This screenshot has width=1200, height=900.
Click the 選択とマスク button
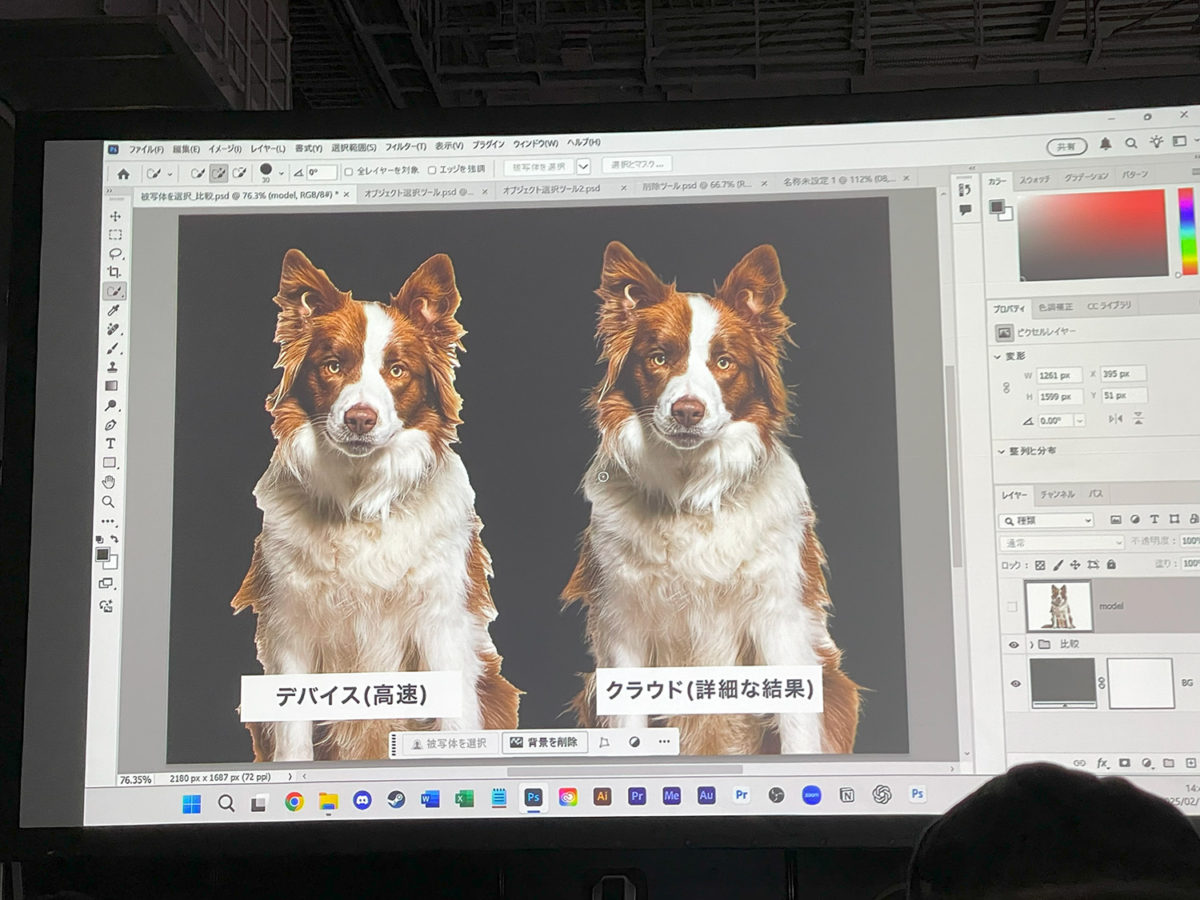637,165
